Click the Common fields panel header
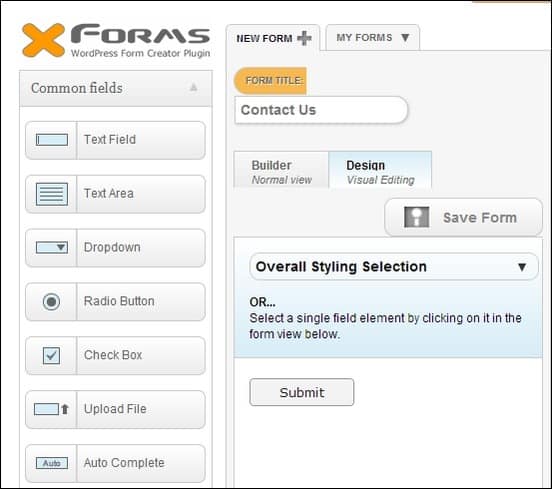552x489 pixels. [x=116, y=88]
